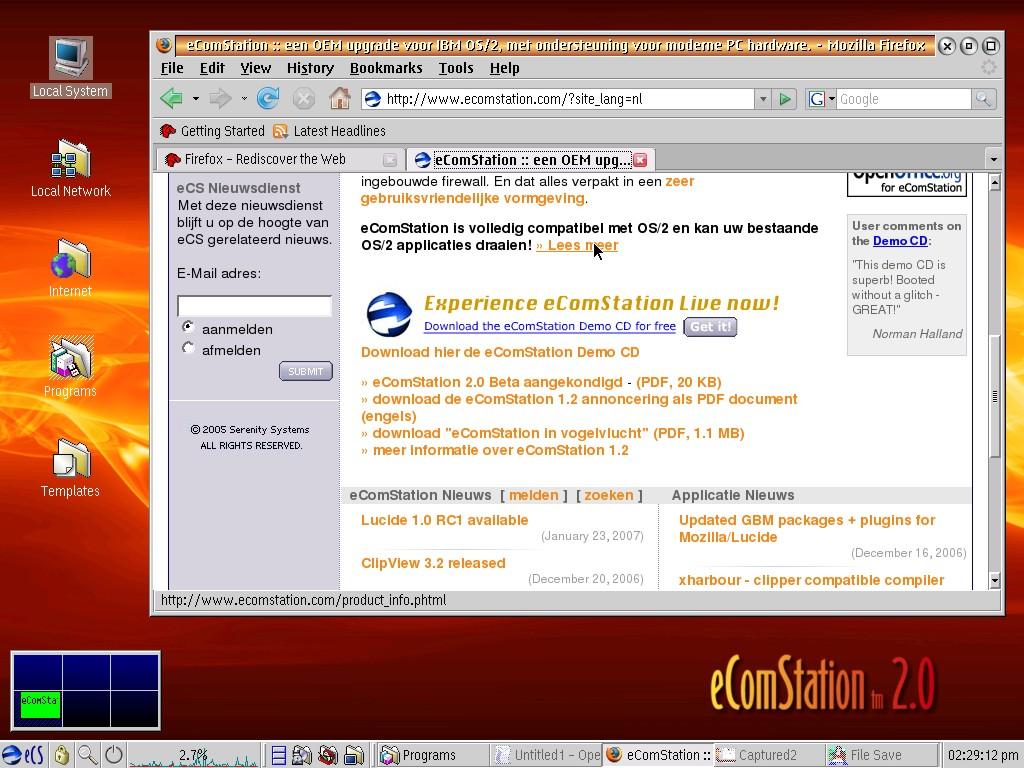Expand the URL bar history dropdown

763,99
